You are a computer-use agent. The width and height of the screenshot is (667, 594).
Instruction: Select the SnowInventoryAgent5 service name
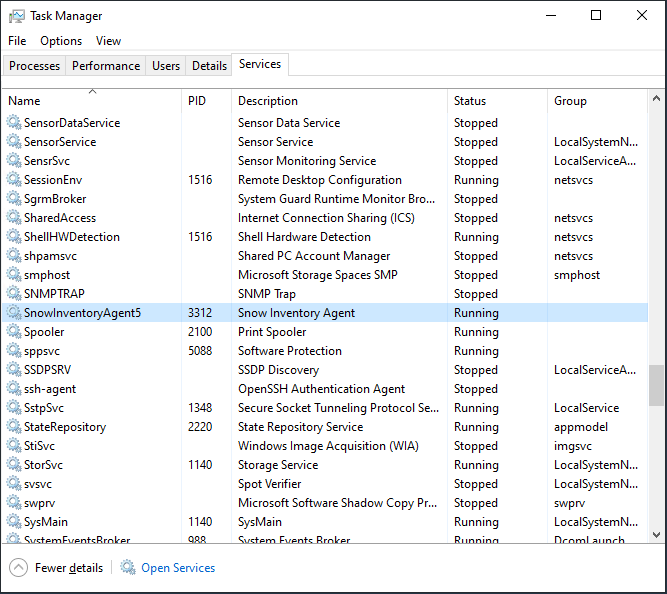pos(82,313)
